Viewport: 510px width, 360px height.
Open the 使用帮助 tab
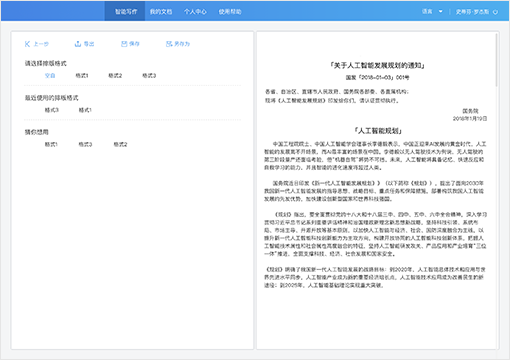[230, 12]
